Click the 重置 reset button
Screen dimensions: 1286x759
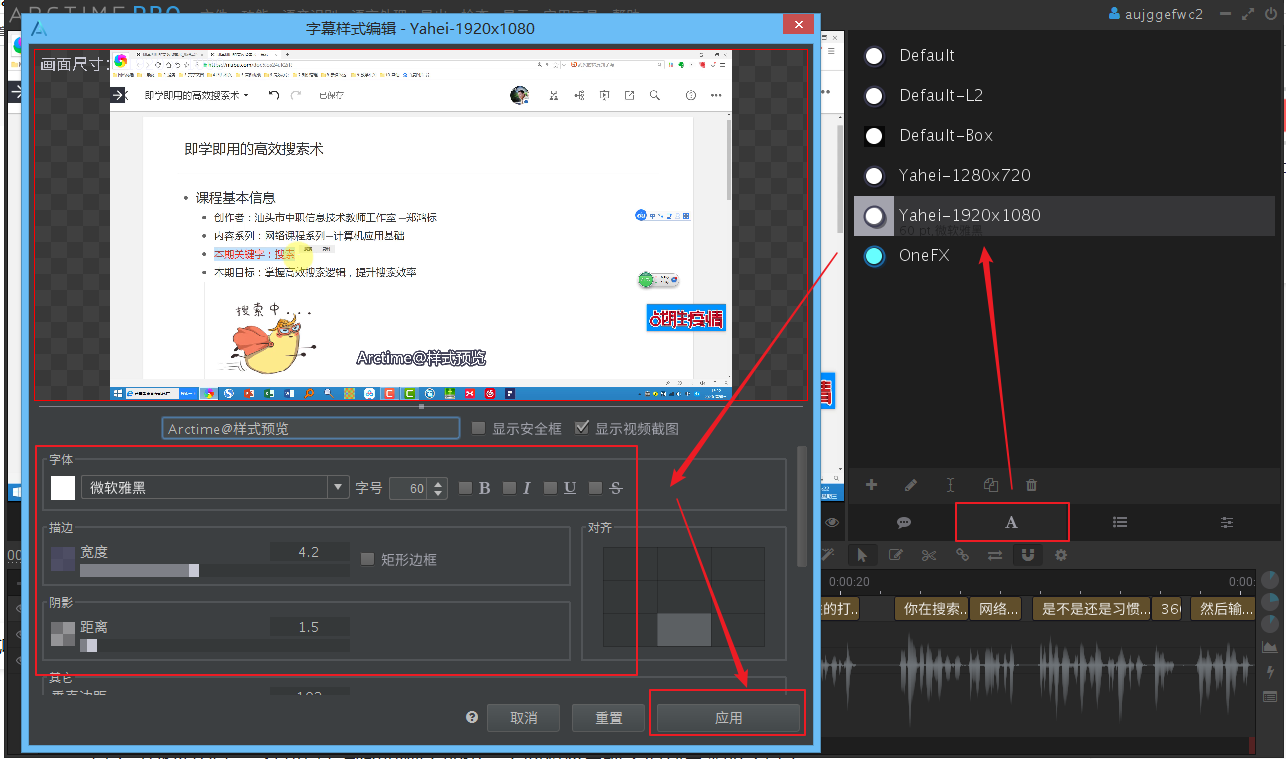pos(608,717)
